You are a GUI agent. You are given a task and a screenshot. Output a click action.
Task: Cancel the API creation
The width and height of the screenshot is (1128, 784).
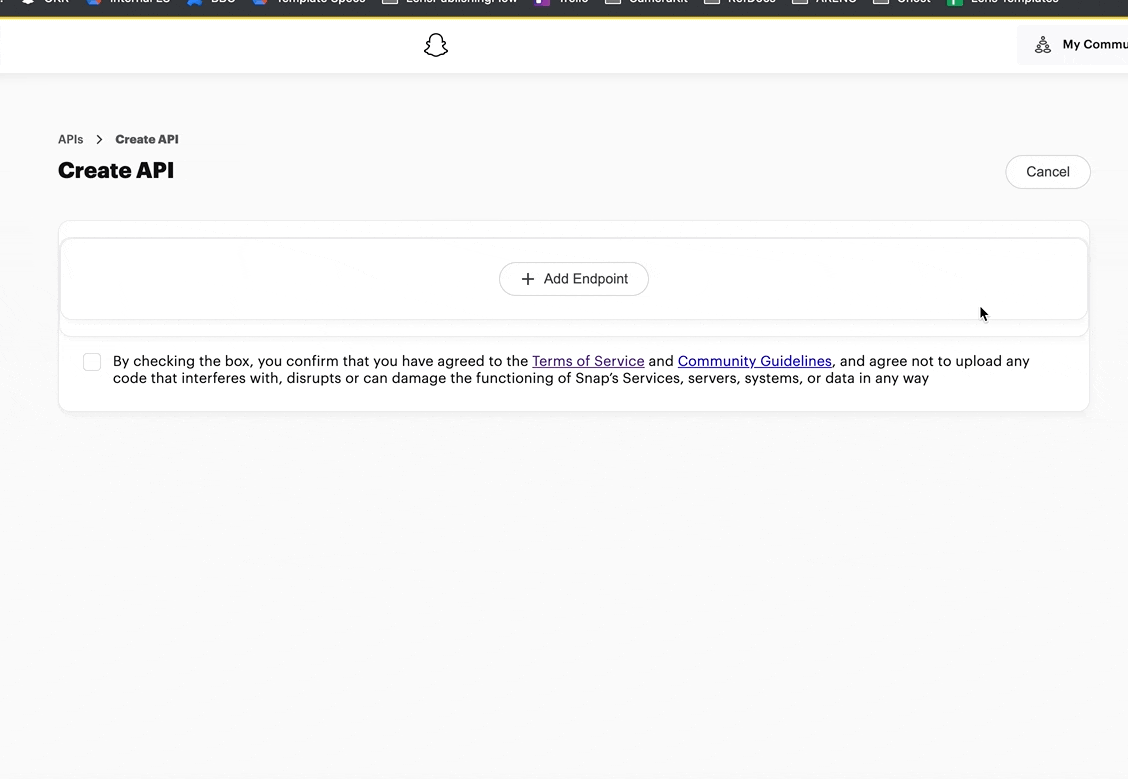point(1047,172)
